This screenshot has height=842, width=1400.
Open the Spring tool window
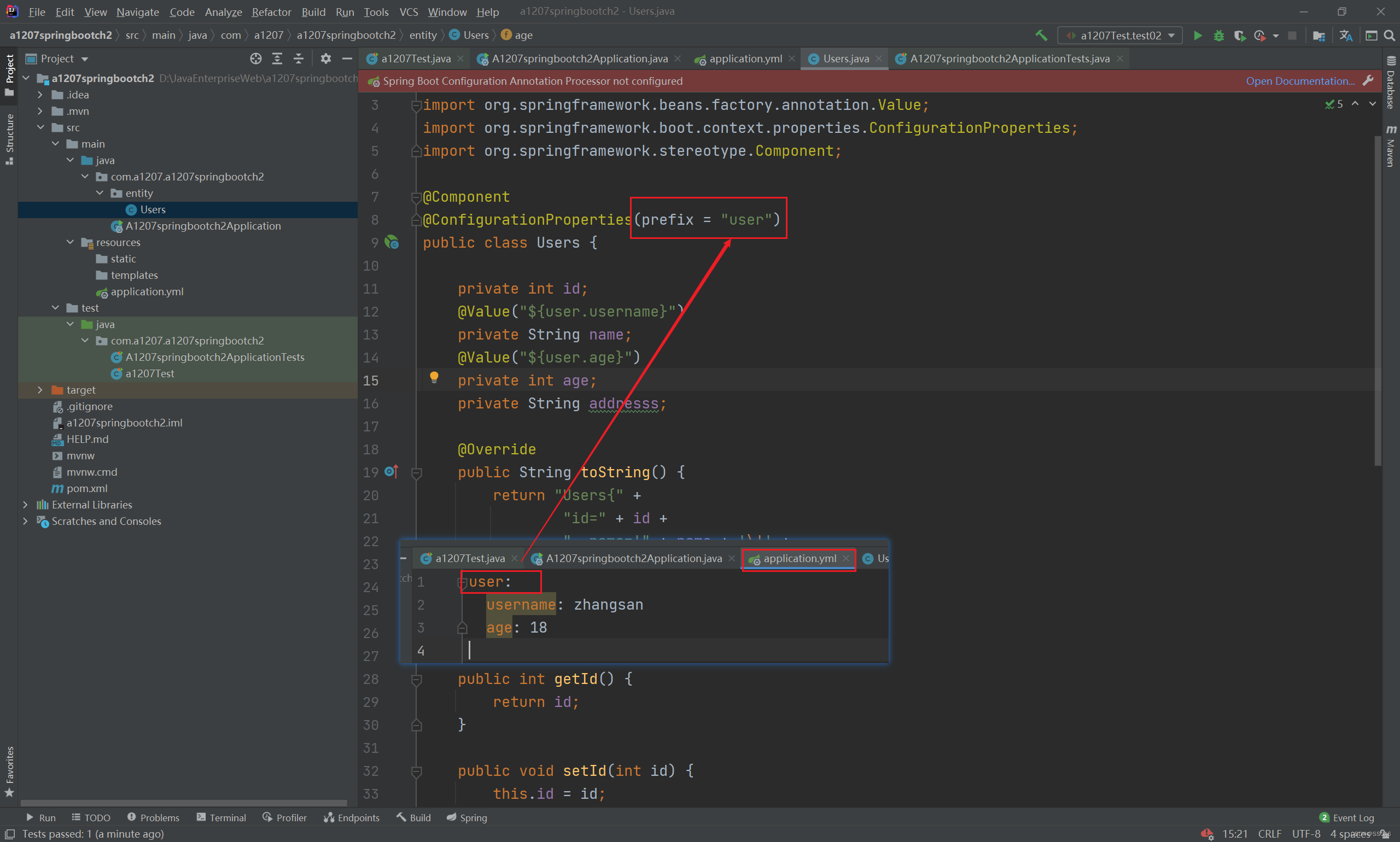[467, 817]
